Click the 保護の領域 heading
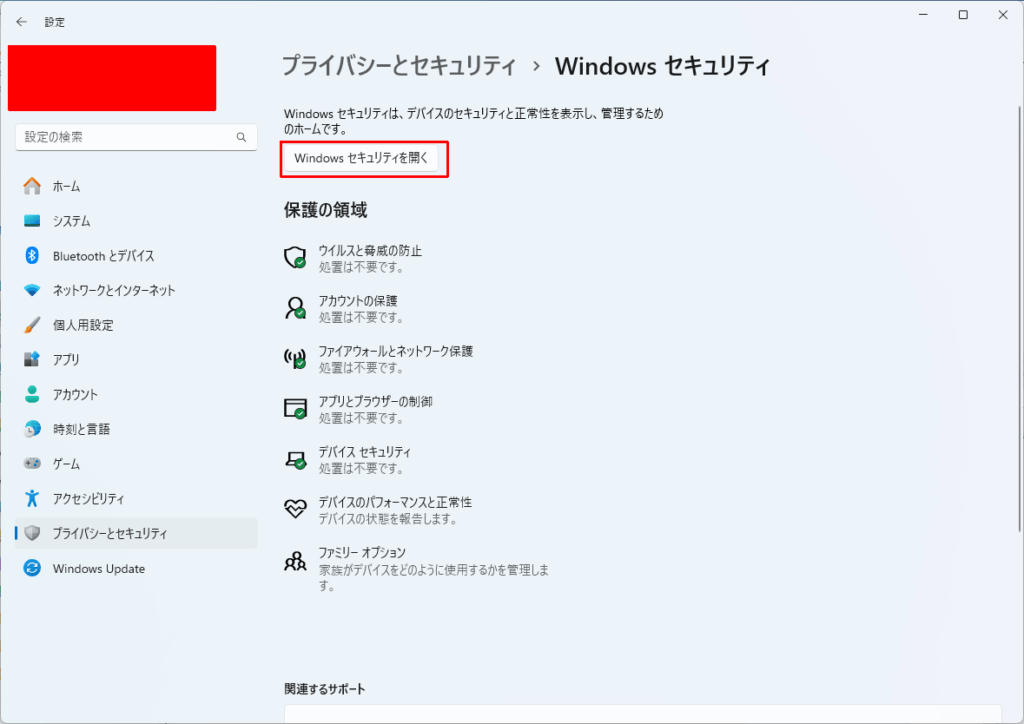The image size is (1024, 724). coord(325,210)
